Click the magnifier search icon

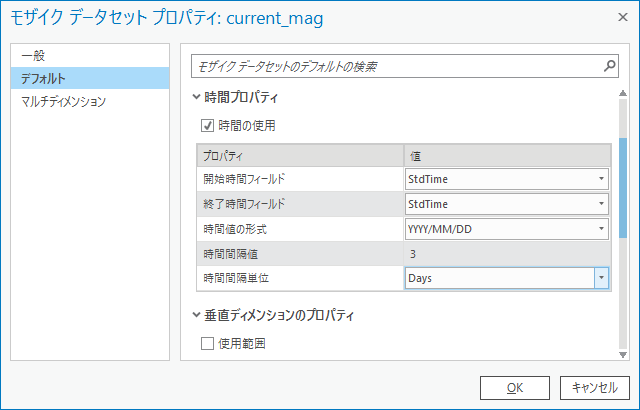(609, 66)
